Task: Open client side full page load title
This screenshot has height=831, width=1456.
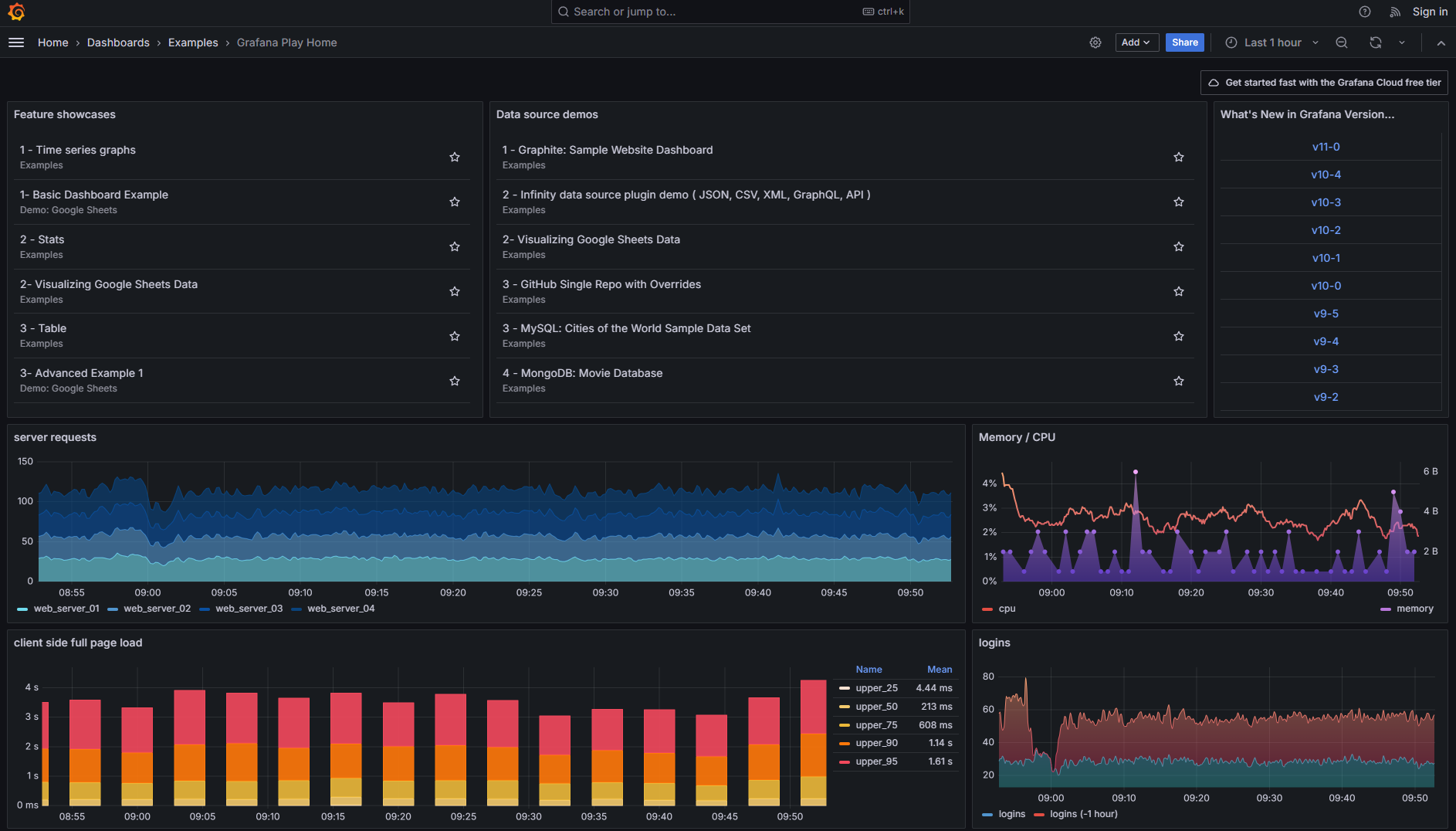Action: pyautogui.click(x=78, y=643)
